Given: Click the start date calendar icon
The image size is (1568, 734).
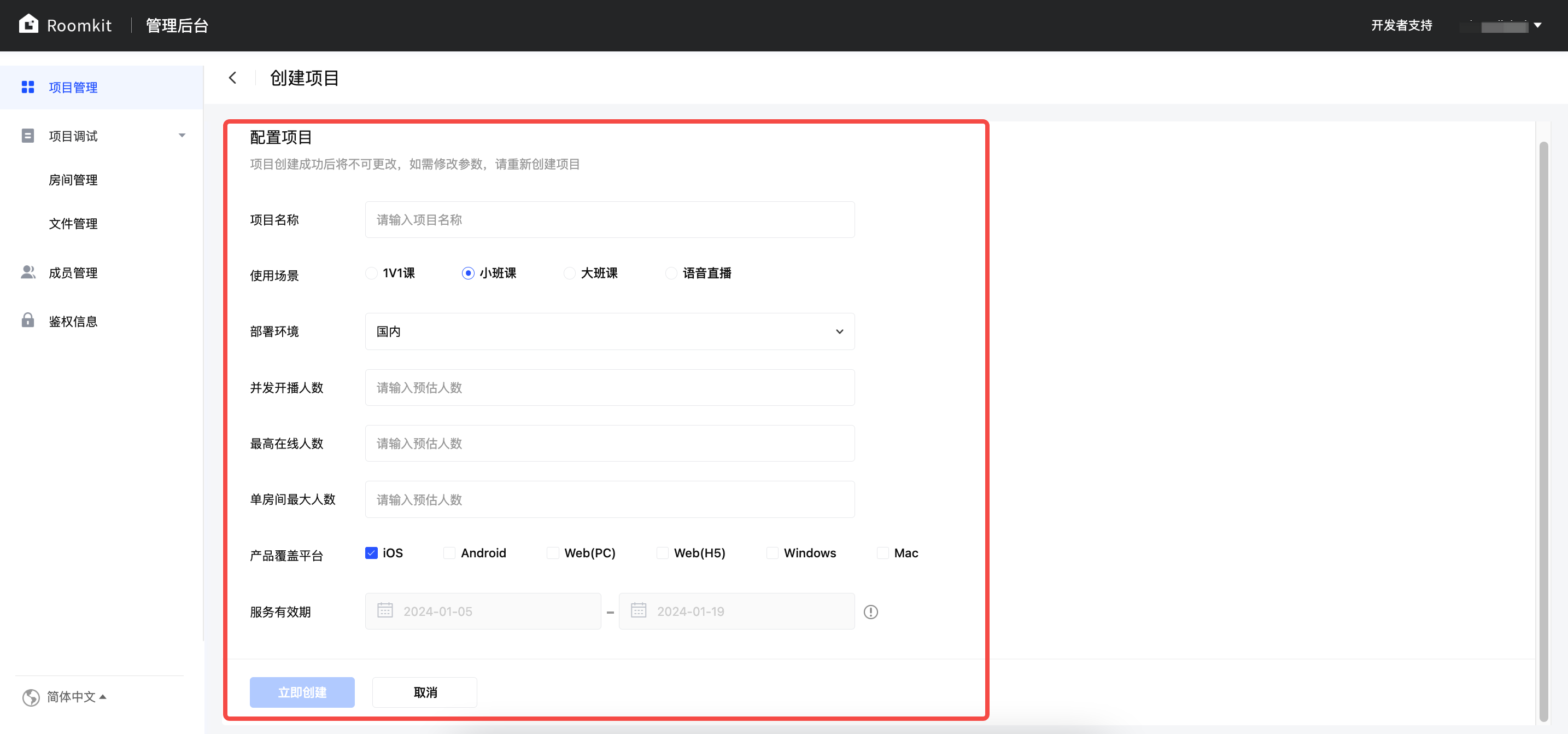Looking at the screenshot, I should pyautogui.click(x=385, y=610).
